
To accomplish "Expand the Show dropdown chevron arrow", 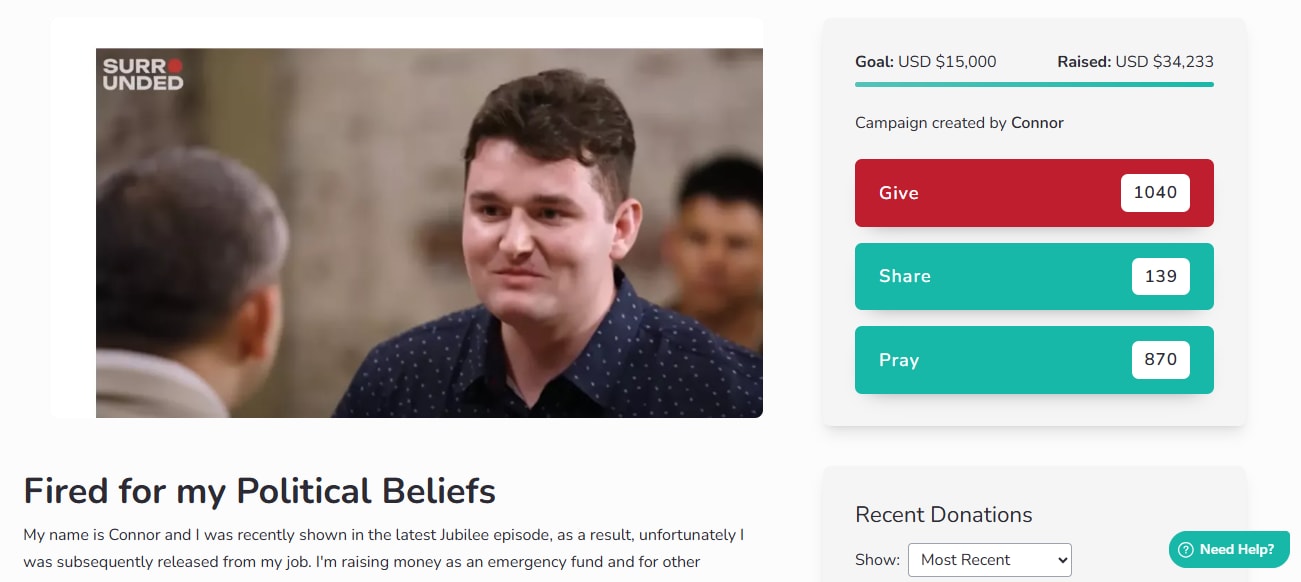I will point(1061,560).
